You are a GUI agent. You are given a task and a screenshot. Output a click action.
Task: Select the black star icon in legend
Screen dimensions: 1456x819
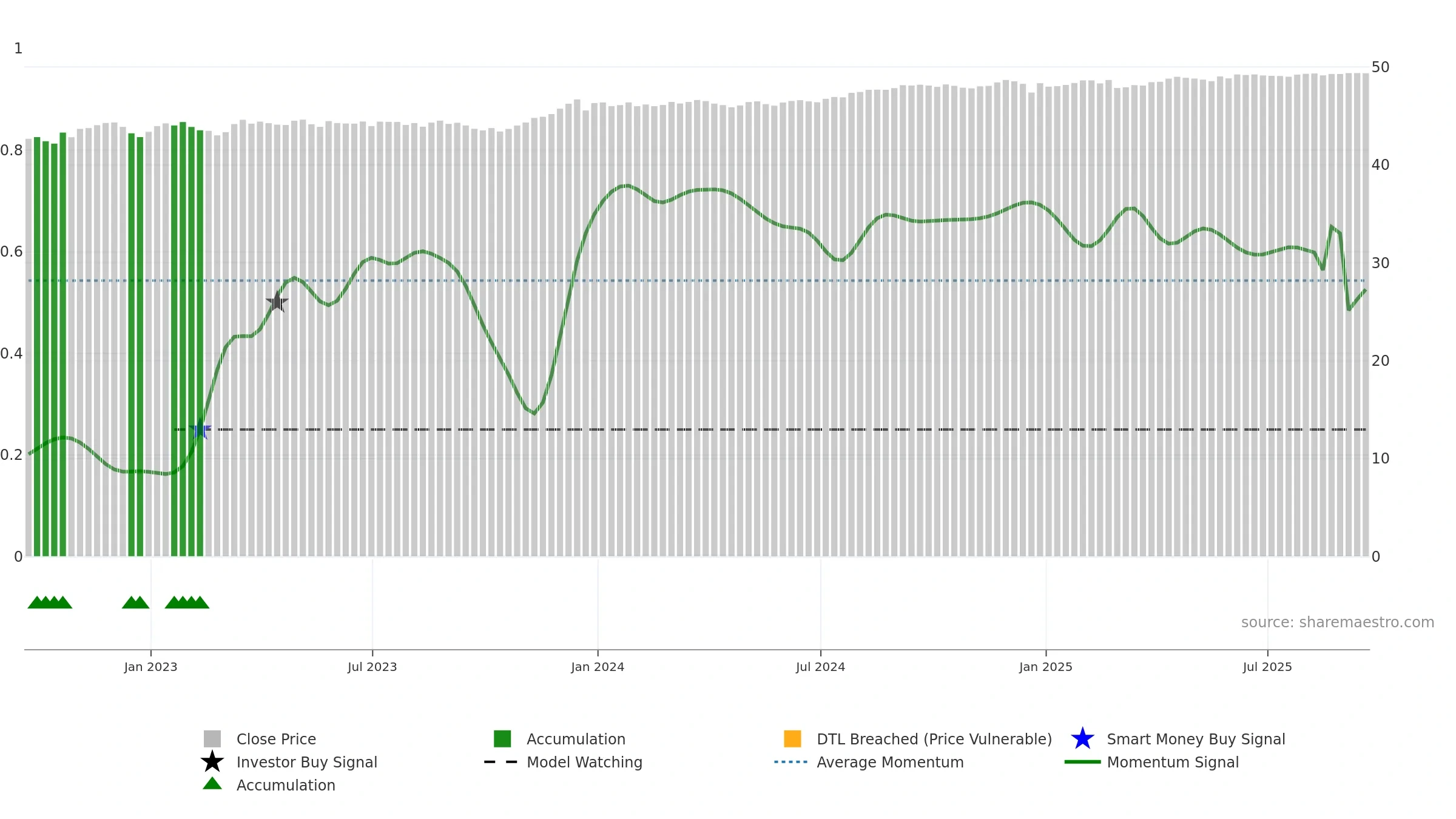212,762
